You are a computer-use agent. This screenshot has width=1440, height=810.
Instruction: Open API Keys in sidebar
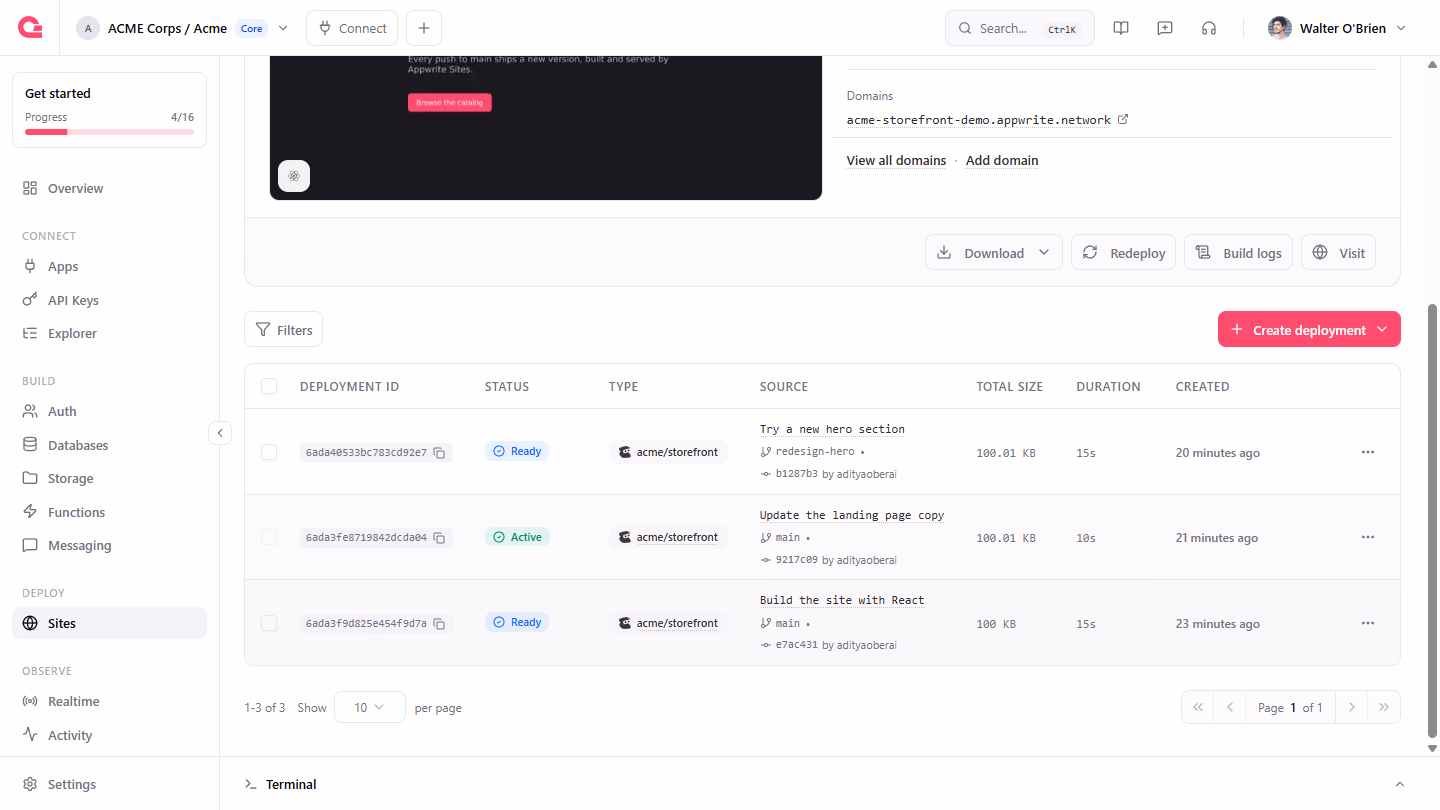click(110, 300)
